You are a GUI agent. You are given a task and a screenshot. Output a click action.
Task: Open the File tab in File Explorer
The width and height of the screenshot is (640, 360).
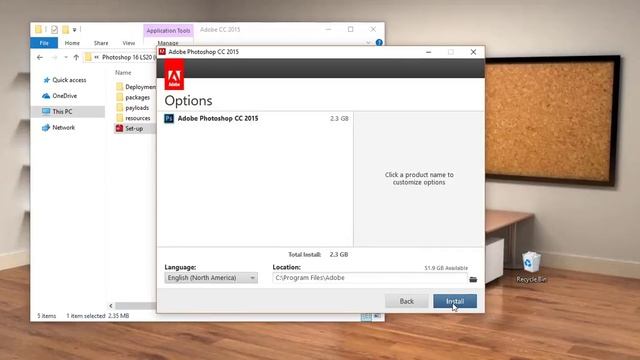pos(44,43)
